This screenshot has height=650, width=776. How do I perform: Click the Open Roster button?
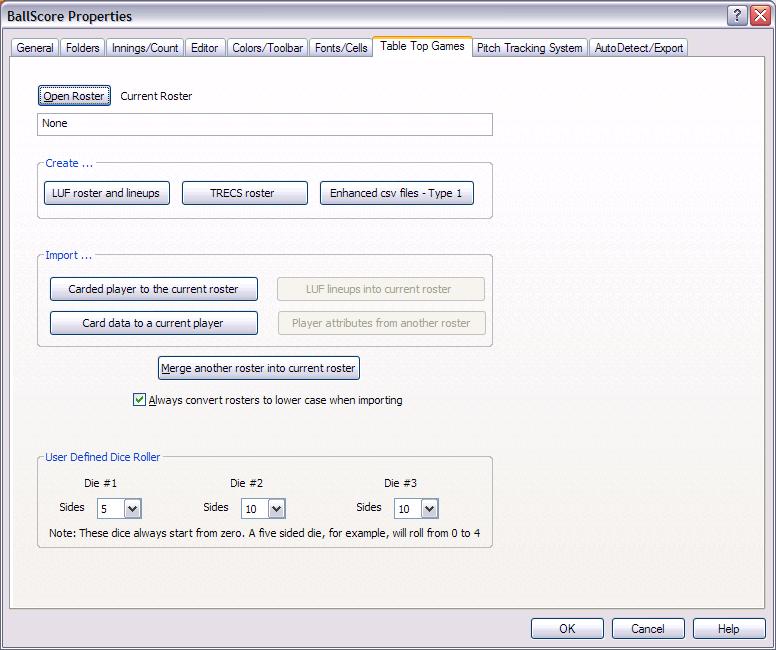click(74, 96)
